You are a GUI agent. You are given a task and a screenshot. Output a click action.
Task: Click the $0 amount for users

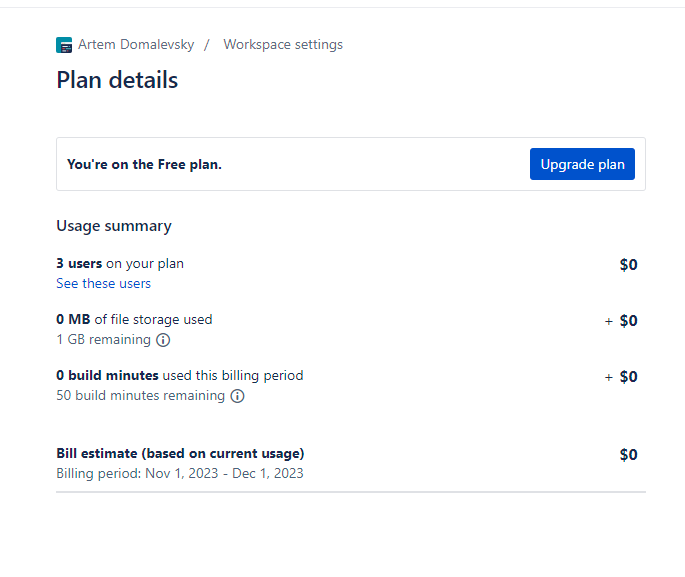pos(628,265)
